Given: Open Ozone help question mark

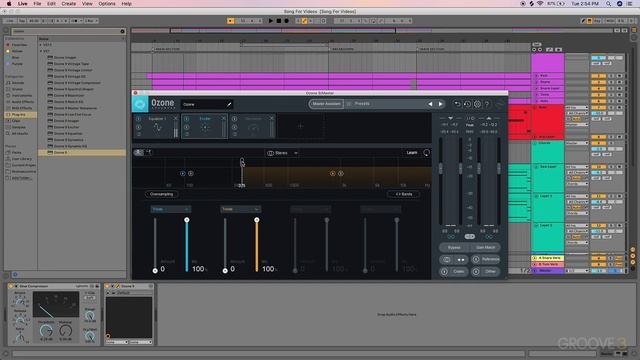Looking at the screenshot, I should pyautogui.click(x=487, y=104).
